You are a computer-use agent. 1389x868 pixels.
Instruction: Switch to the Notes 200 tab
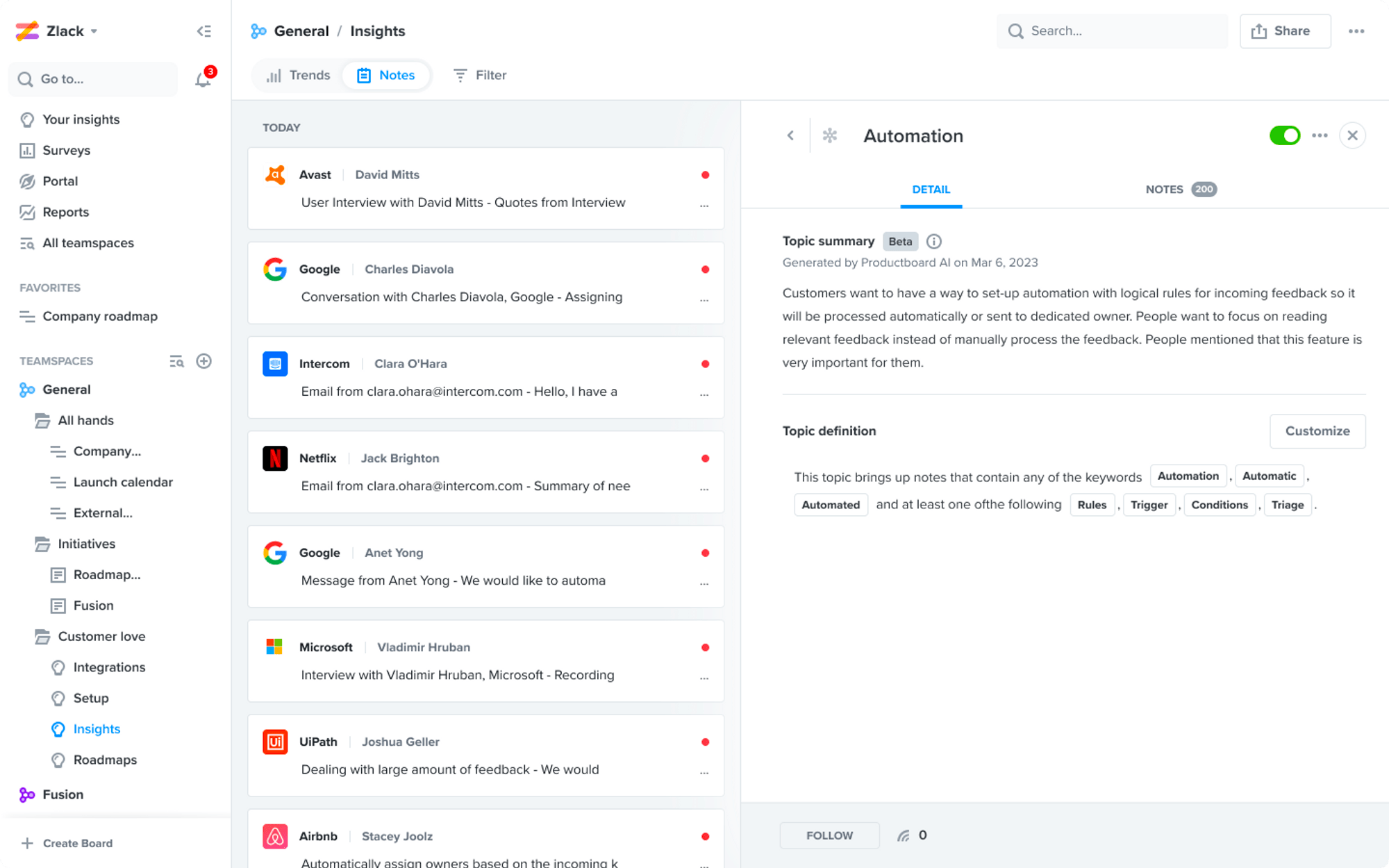tap(1180, 189)
